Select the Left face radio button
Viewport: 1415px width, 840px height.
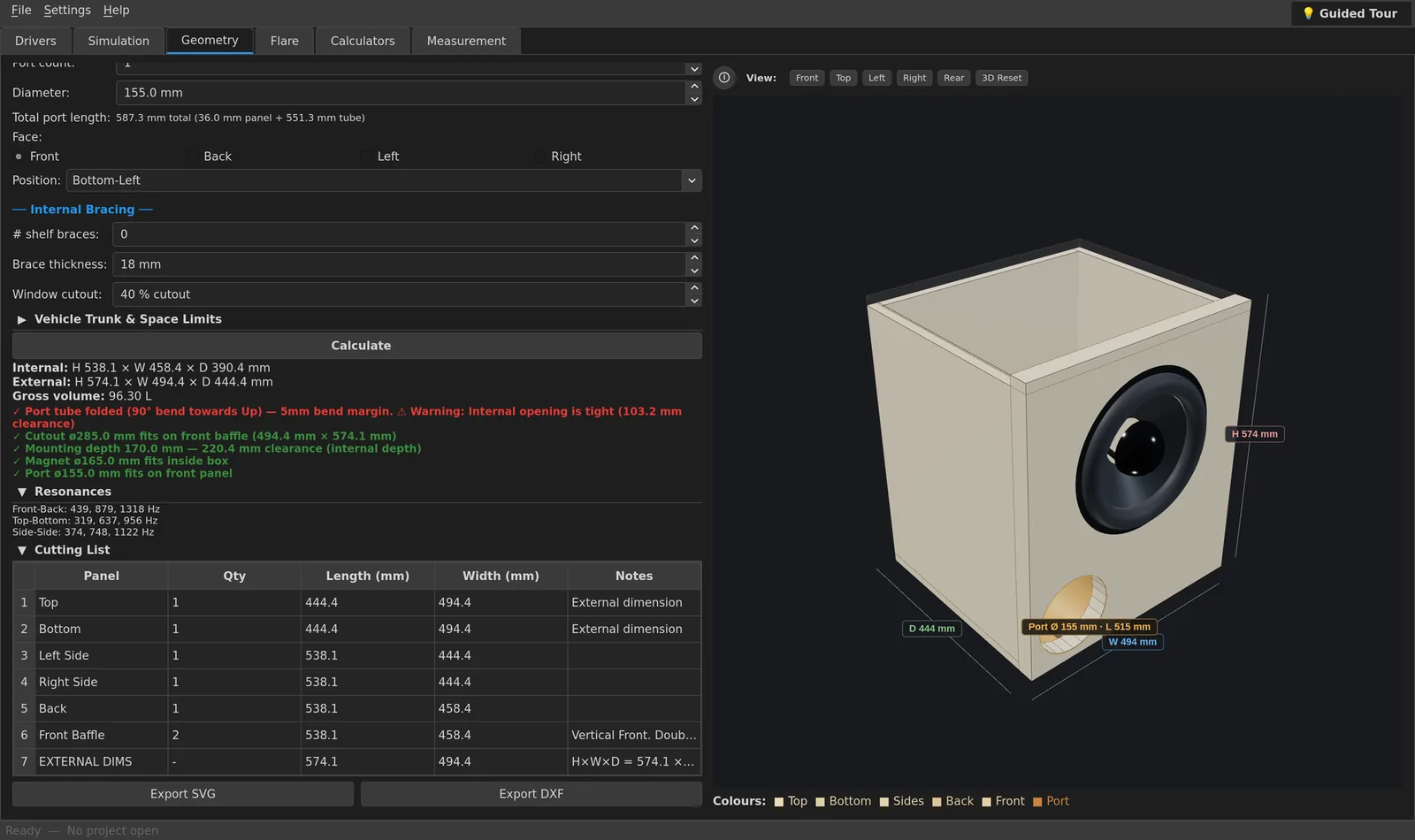click(365, 157)
